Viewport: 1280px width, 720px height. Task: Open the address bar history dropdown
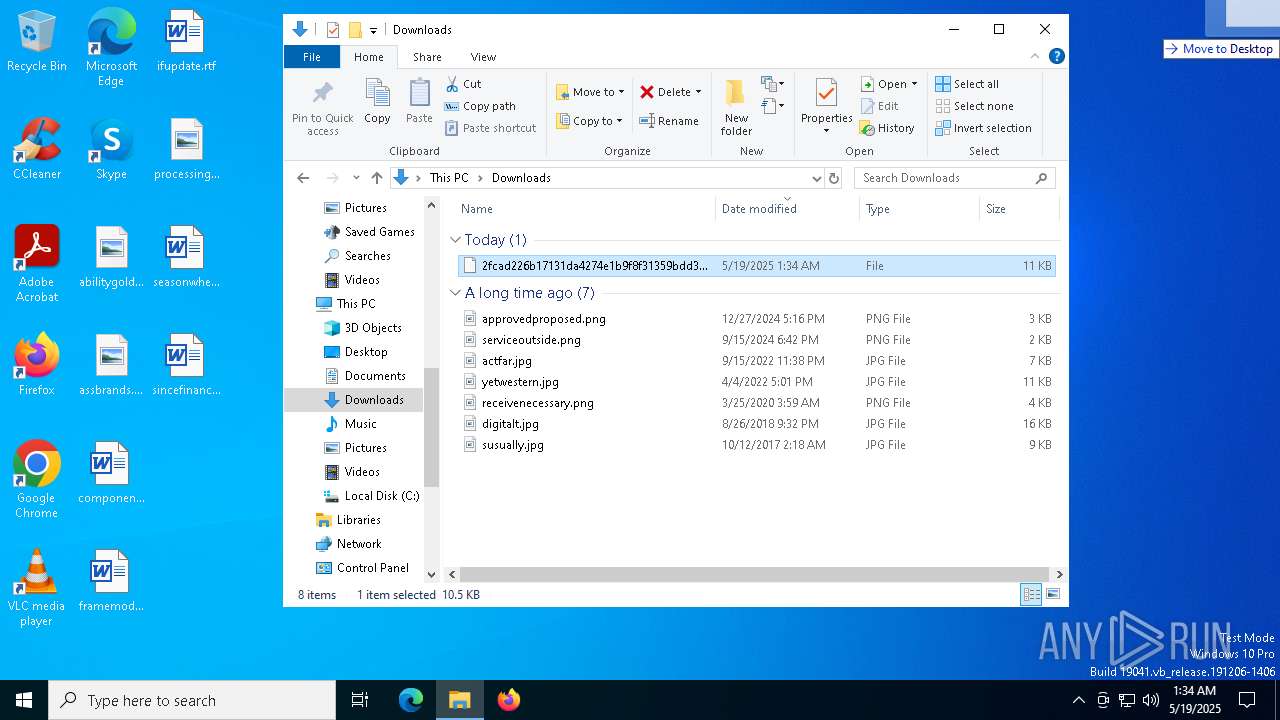click(x=816, y=178)
